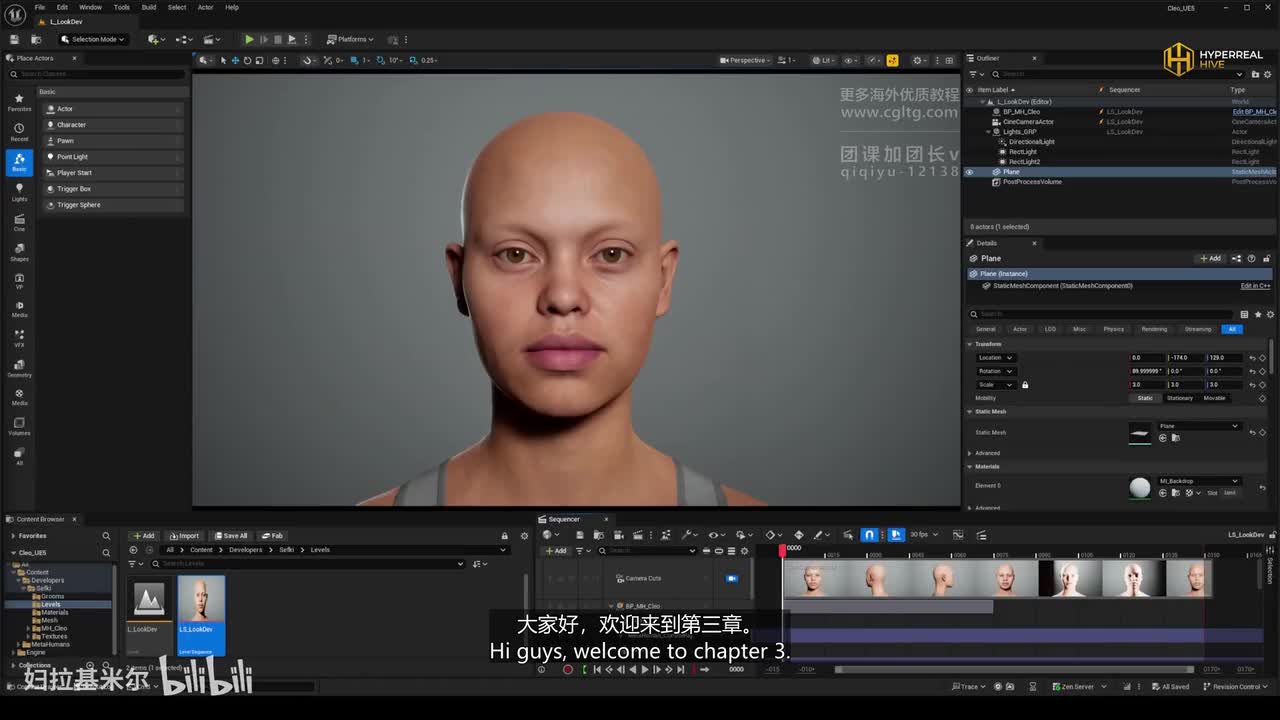Select the Lights category in Place Actors
Image resolution: width=1280 pixels, height=720 pixels.
coord(19,192)
